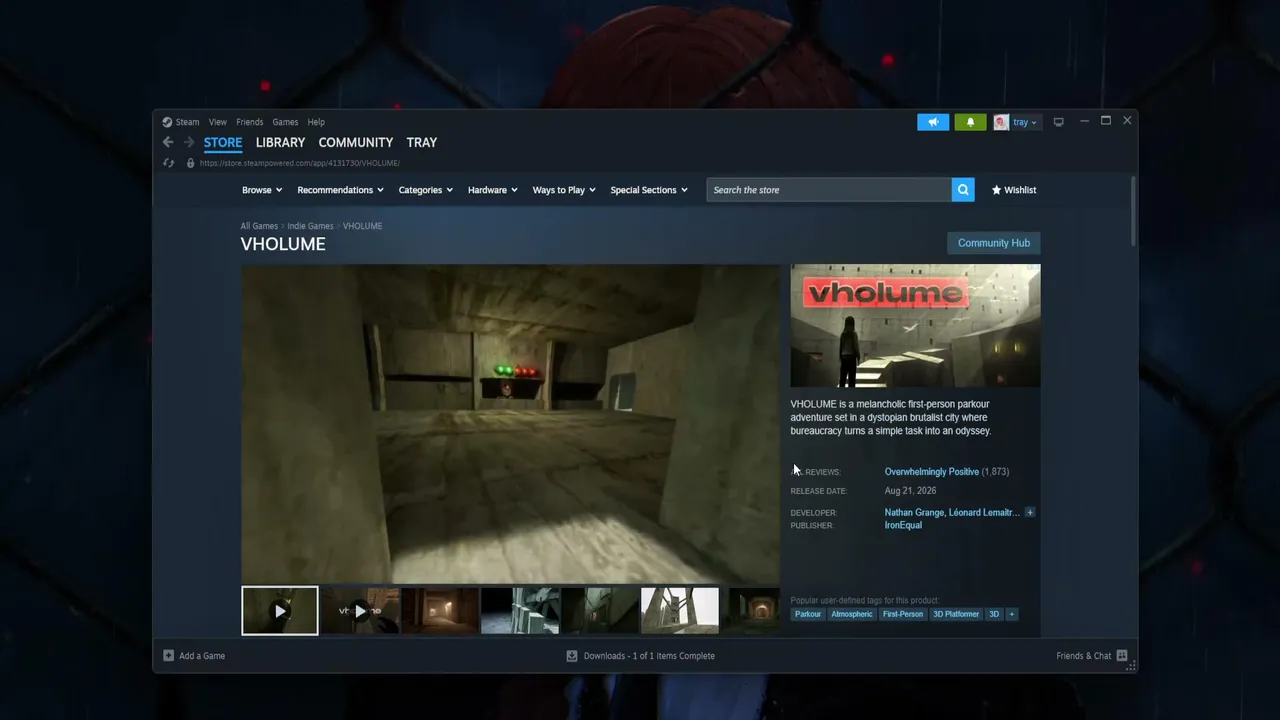This screenshot has height=720, width=1280.
Task: Click the VHOLUME breadcrumb link
Action: pos(362,226)
